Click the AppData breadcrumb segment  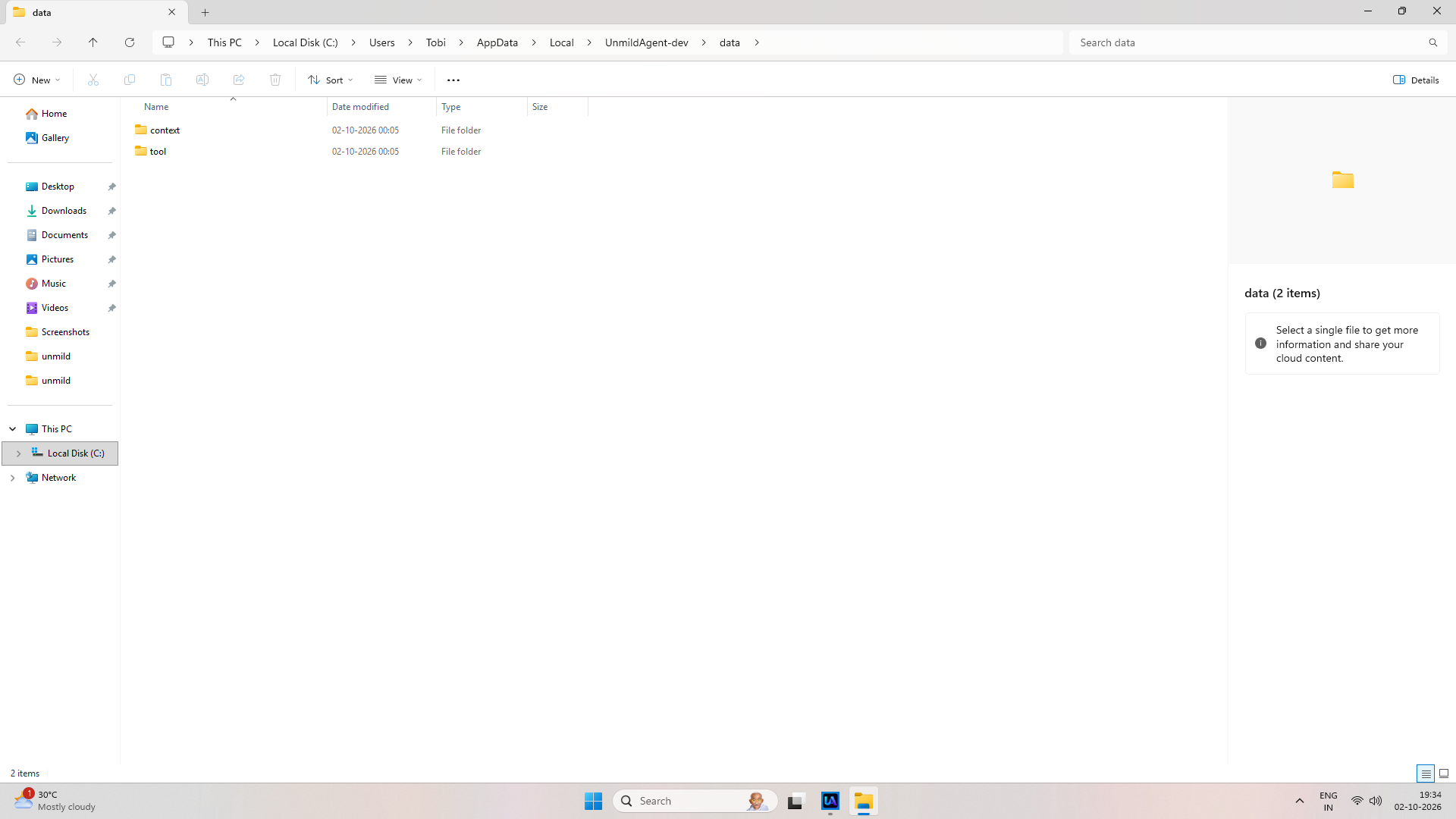(497, 42)
